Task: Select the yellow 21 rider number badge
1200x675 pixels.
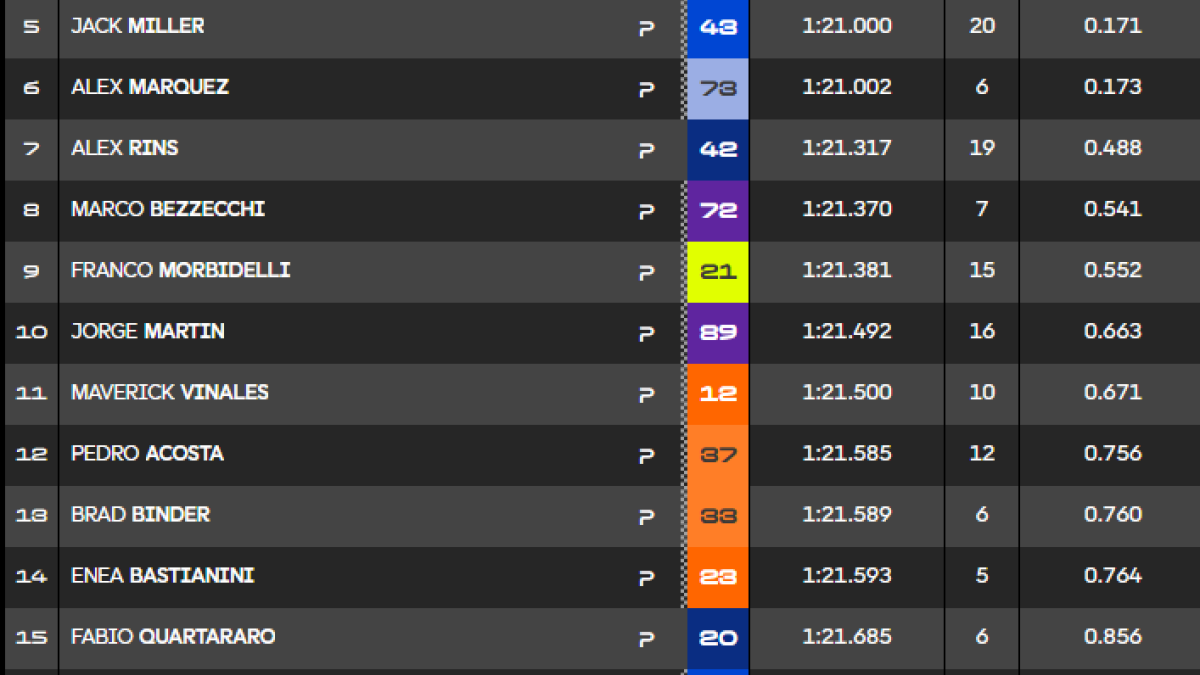Action: [718, 272]
